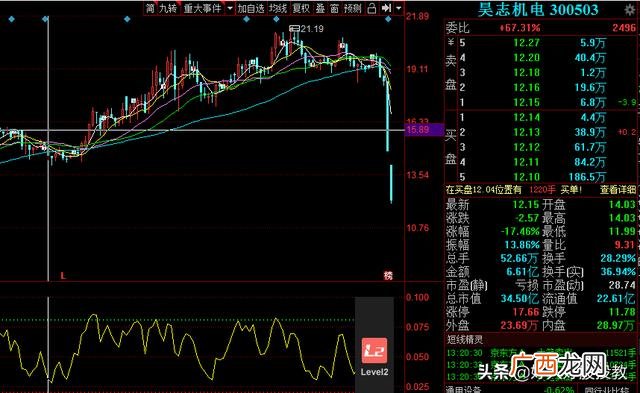Click the purple 15.89 crosshair price label

tap(424, 130)
